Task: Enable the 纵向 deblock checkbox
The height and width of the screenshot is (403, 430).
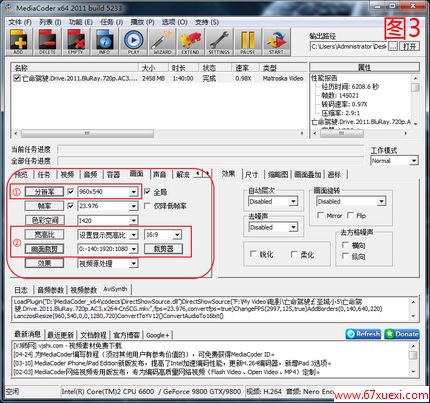Action: [x=345, y=256]
